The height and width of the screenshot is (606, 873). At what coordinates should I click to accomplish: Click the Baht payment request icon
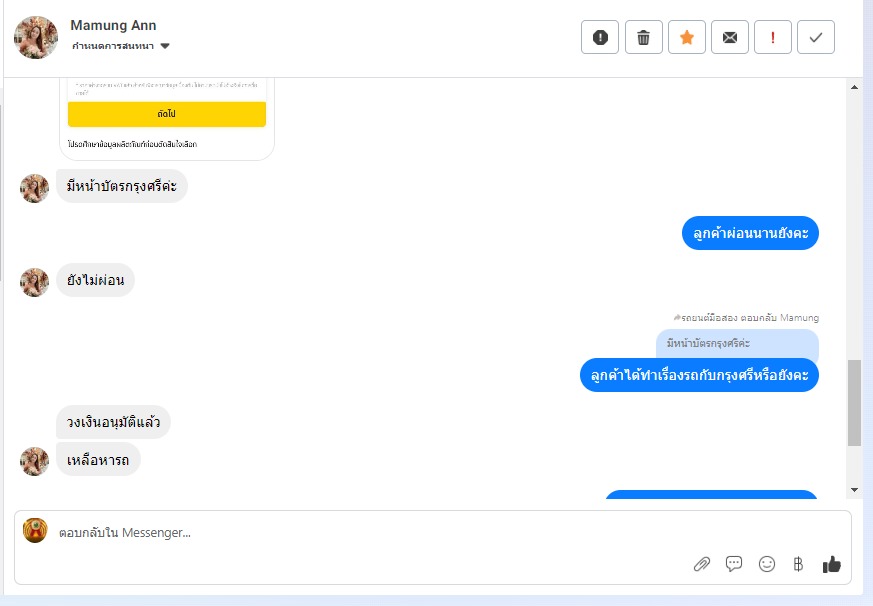pos(798,564)
